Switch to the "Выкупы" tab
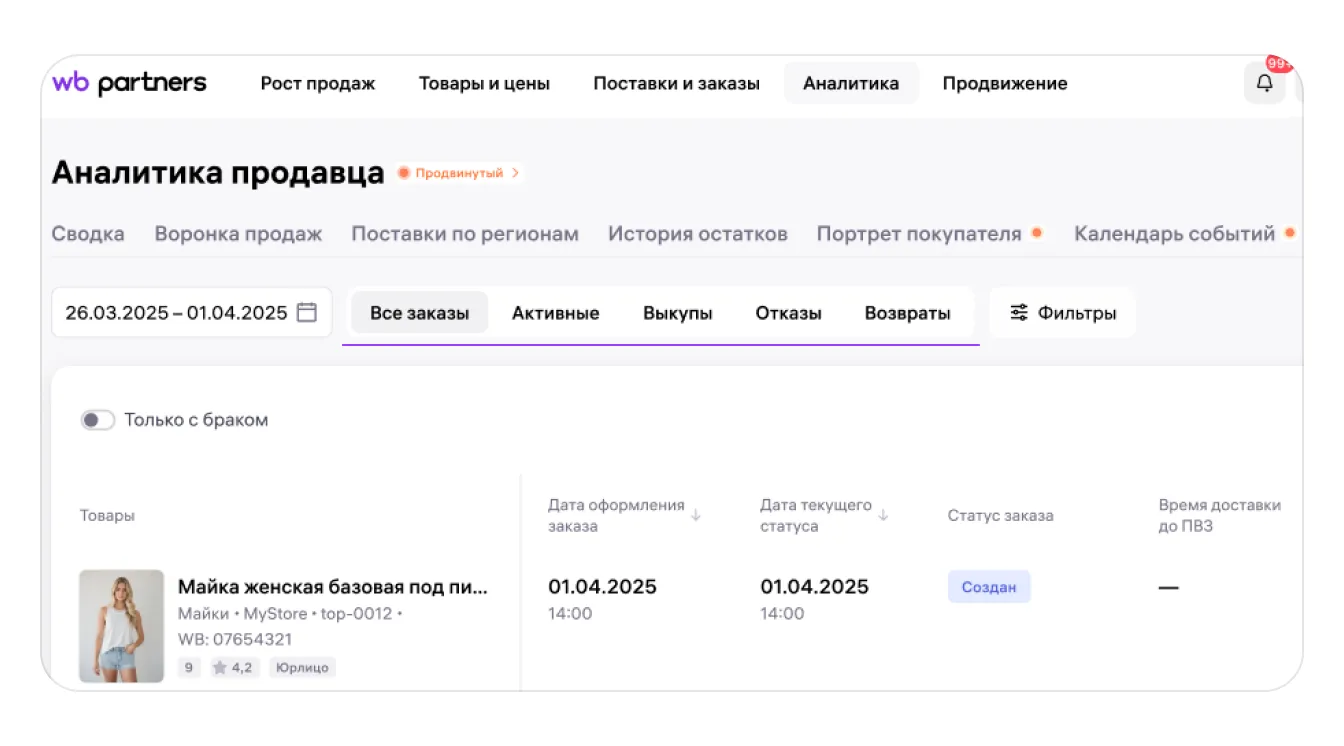The image size is (1344, 746). [x=677, y=313]
